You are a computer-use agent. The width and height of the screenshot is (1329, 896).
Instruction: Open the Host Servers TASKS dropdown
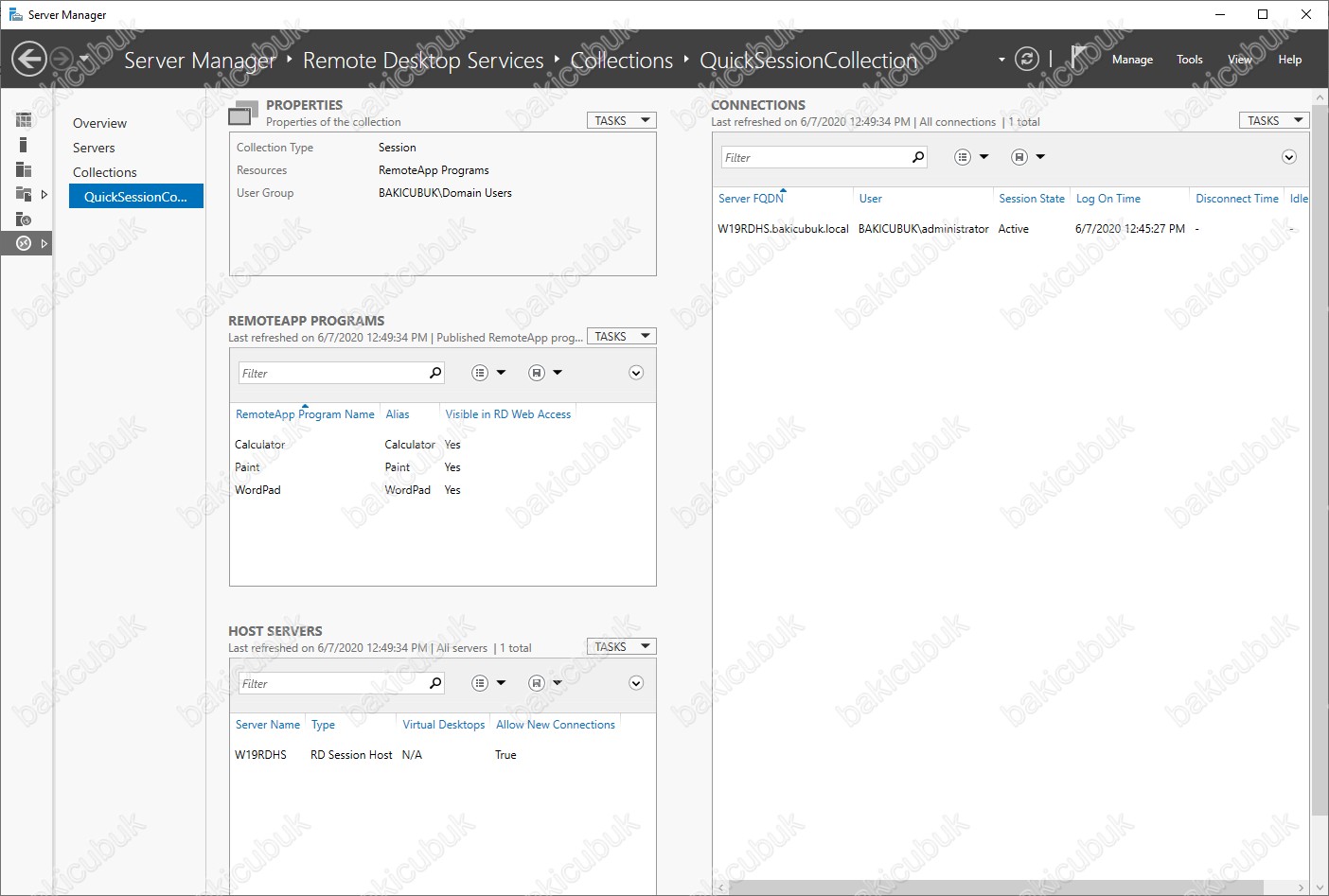(x=622, y=646)
